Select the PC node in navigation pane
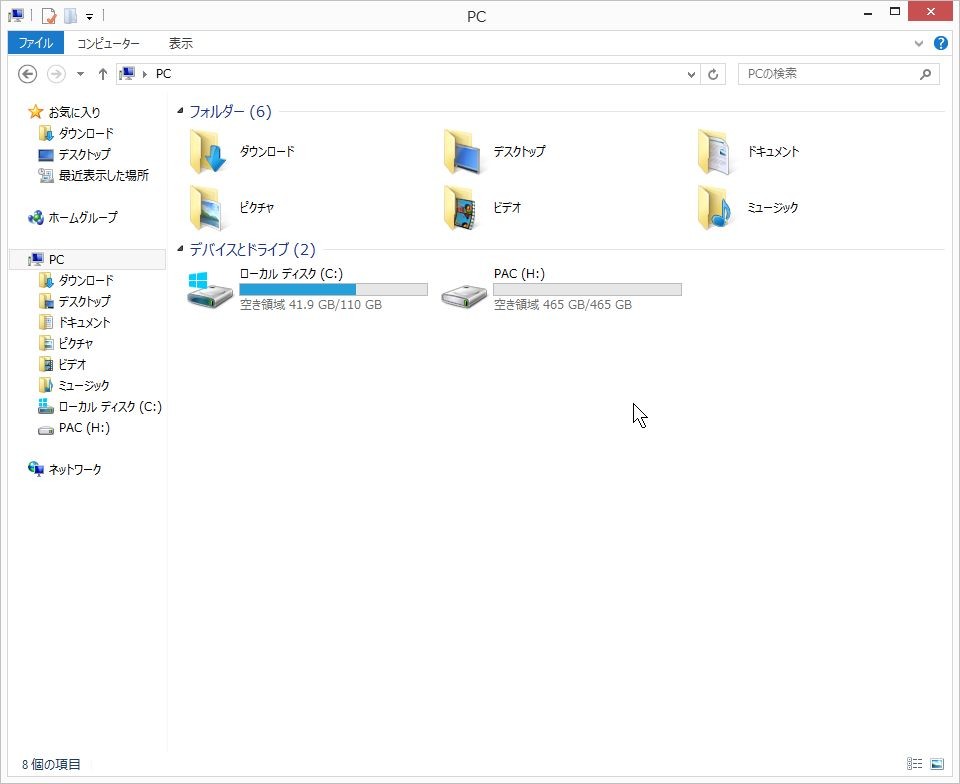Screen dimensions: 960x784 click(x=88, y=259)
